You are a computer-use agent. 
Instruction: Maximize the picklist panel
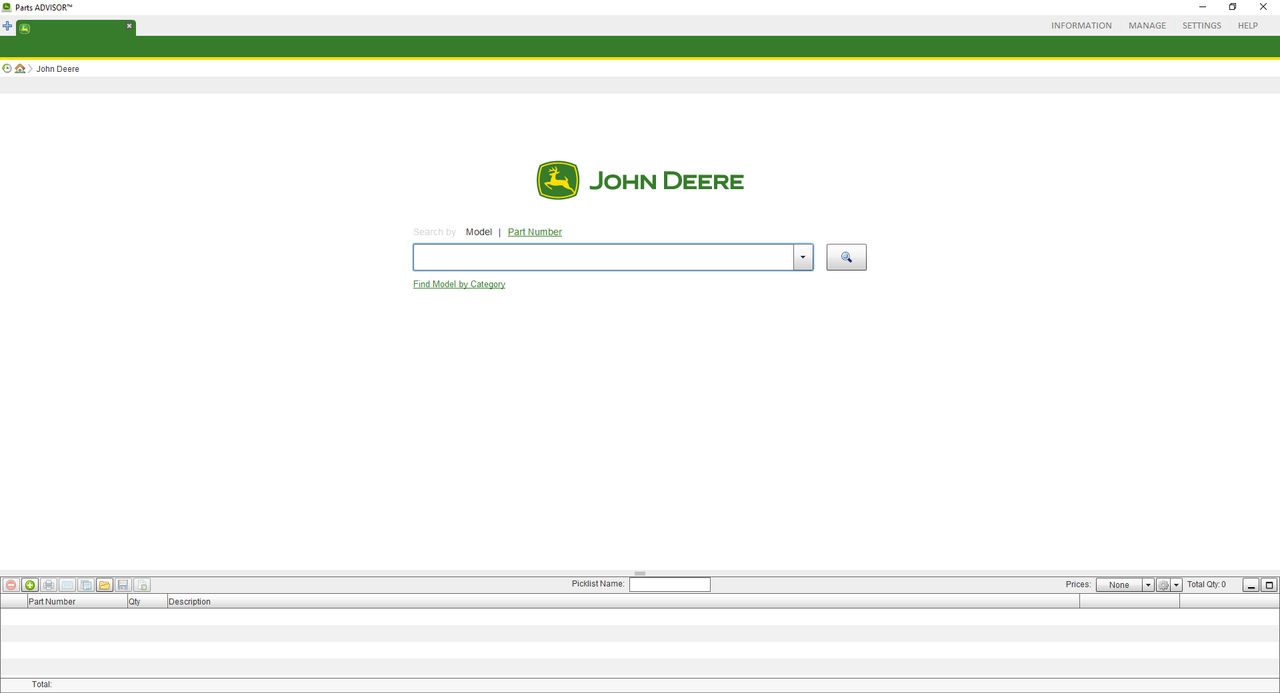coord(1269,585)
